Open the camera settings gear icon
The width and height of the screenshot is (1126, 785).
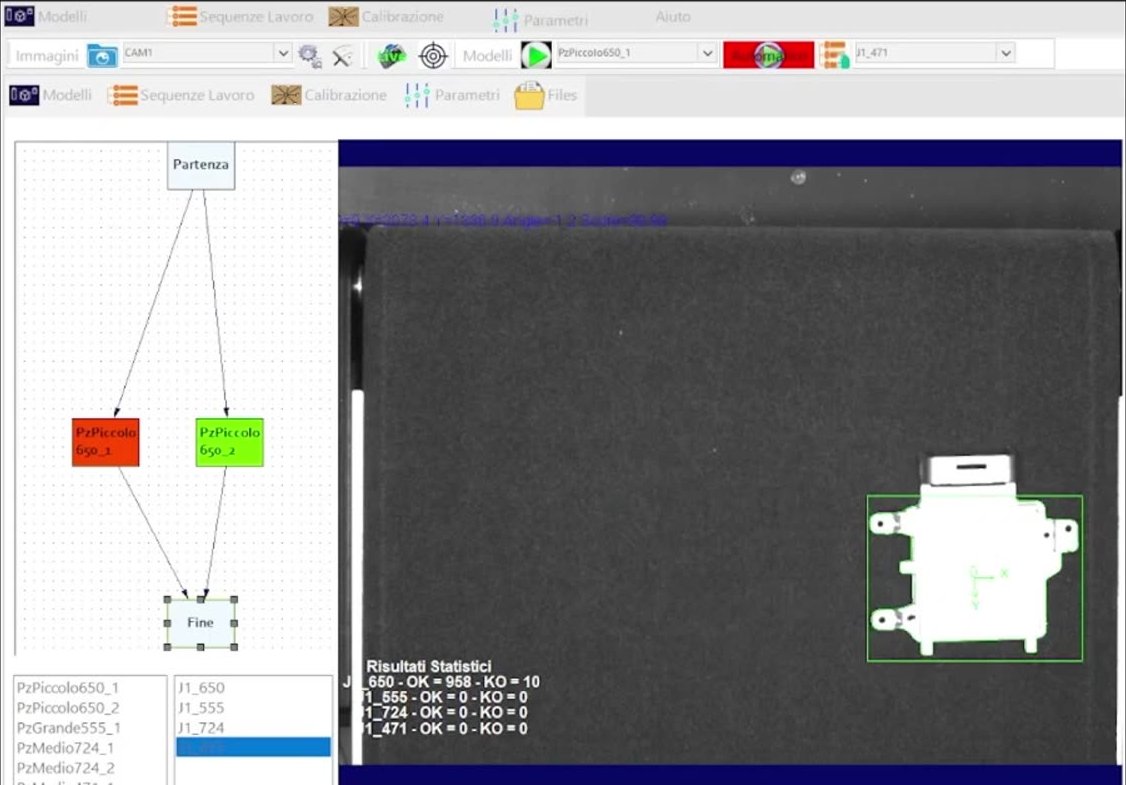point(310,55)
